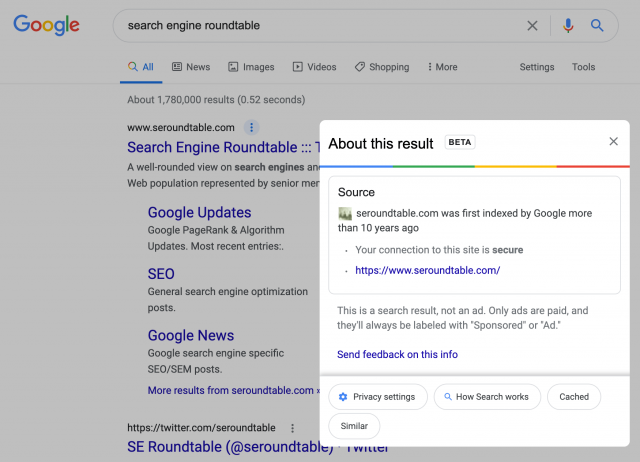This screenshot has width=640, height=462.
Task: Click 'This is a search result, not an ad' text
Action: 462,318
